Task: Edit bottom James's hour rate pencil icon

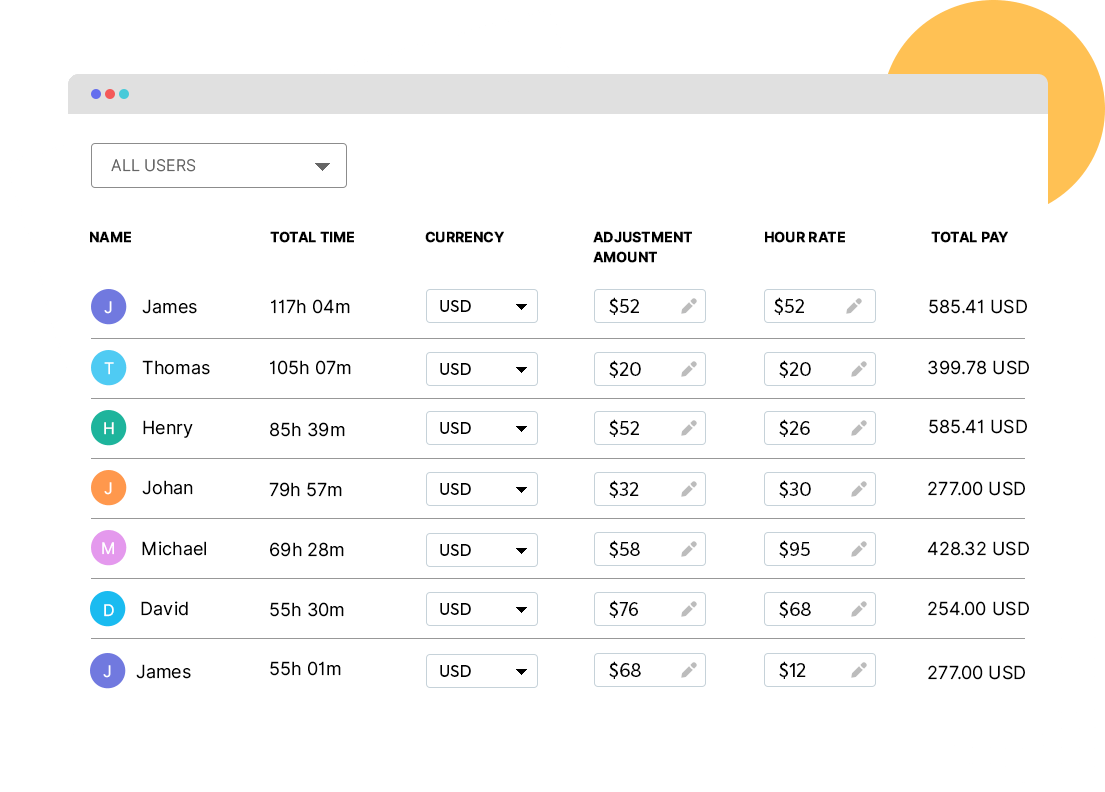Action: (x=859, y=670)
